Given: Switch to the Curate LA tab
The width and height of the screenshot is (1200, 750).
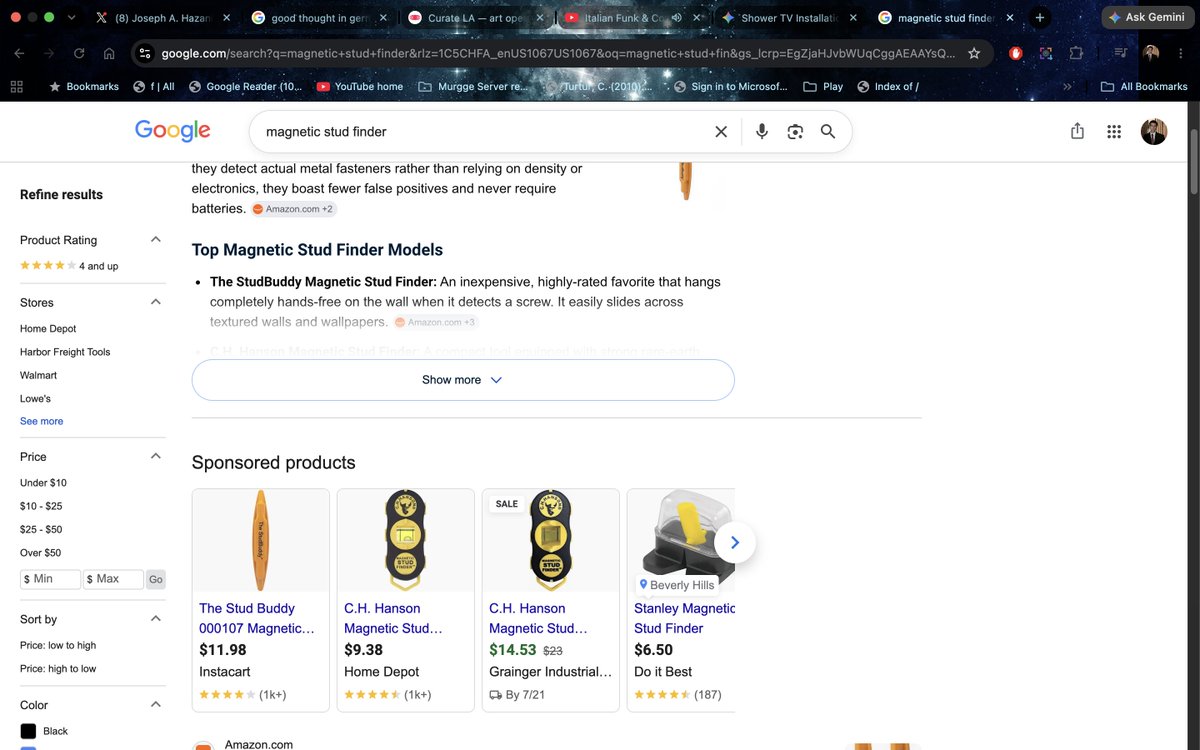Looking at the screenshot, I should (x=475, y=18).
